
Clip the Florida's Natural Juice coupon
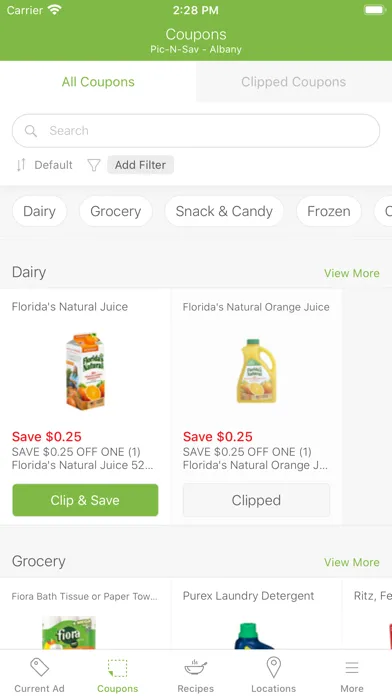[85, 500]
